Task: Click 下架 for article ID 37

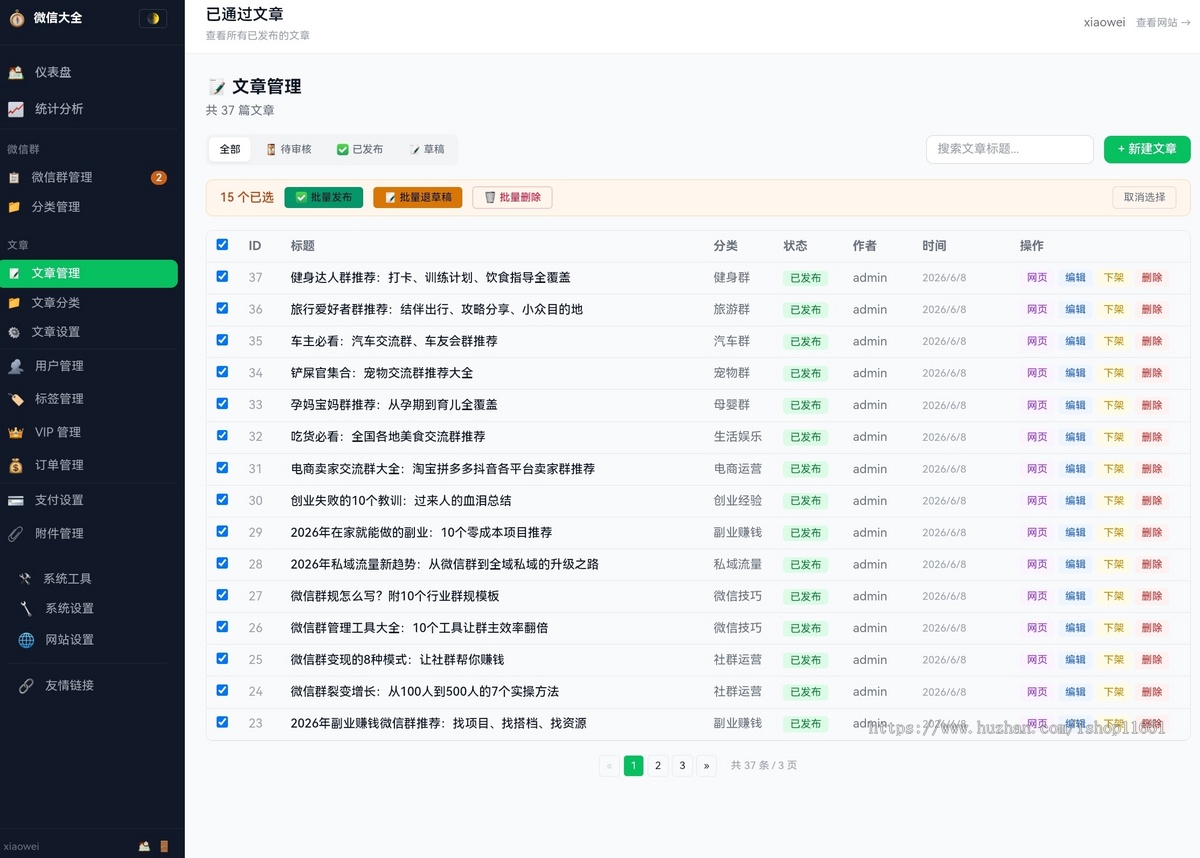Action: (x=1113, y=278)
